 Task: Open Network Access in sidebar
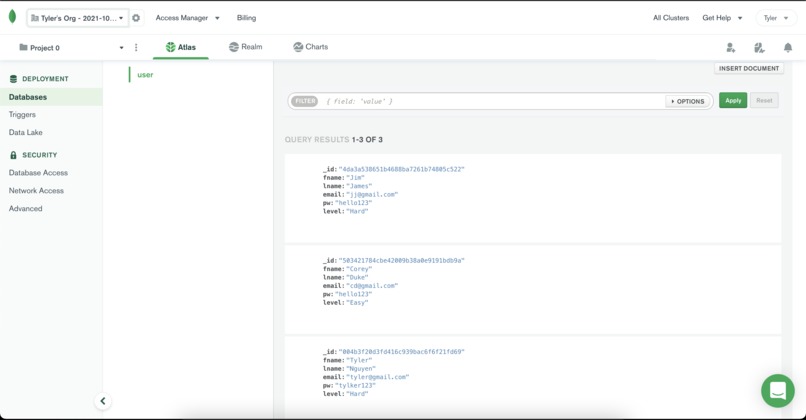pyautogui.click(x=36, y=191)
